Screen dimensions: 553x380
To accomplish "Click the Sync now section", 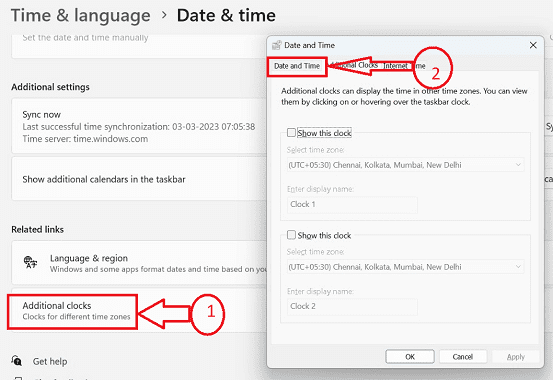I will tap(140, 126).
